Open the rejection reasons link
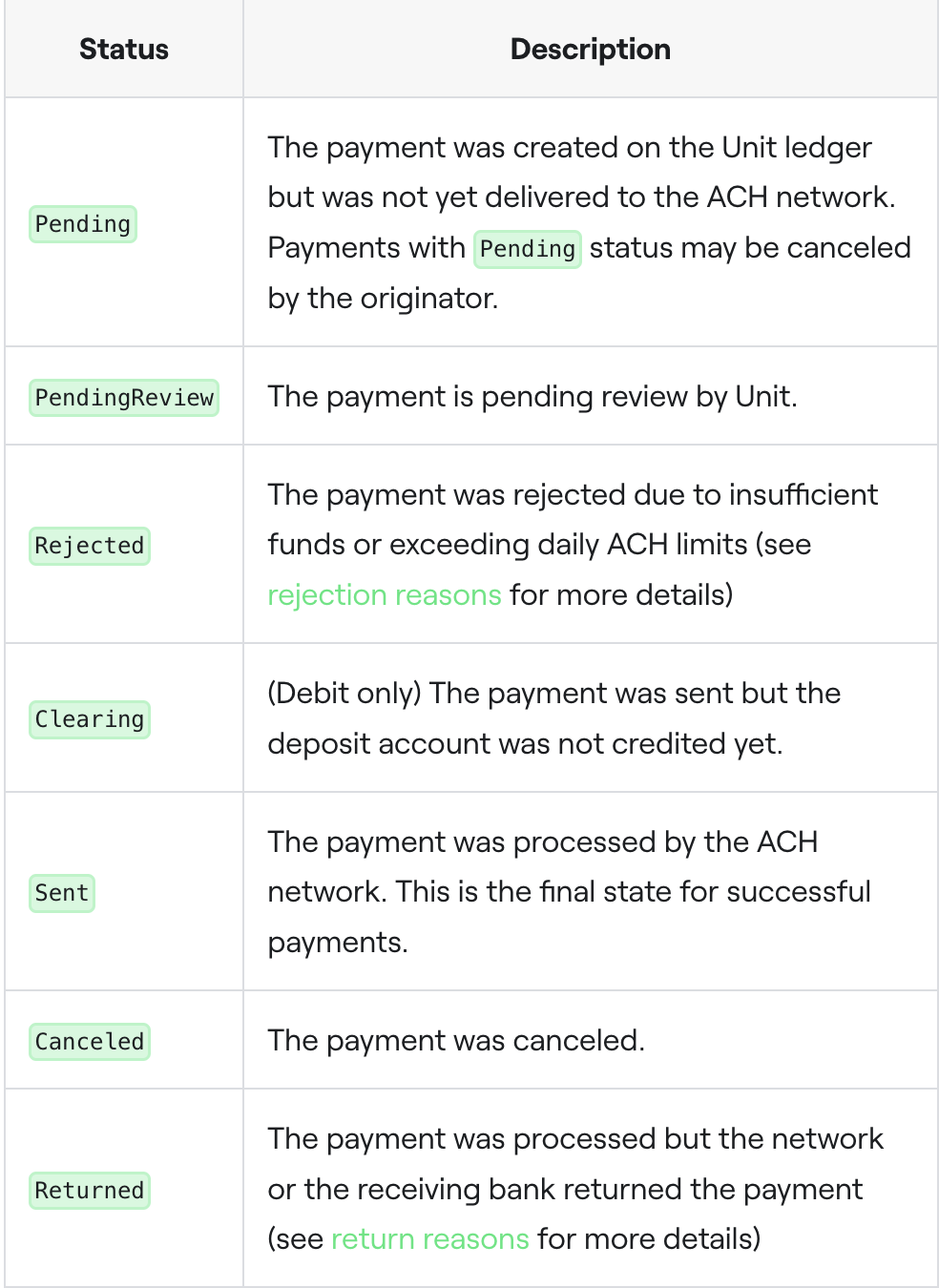 click(x=384, y=594)
